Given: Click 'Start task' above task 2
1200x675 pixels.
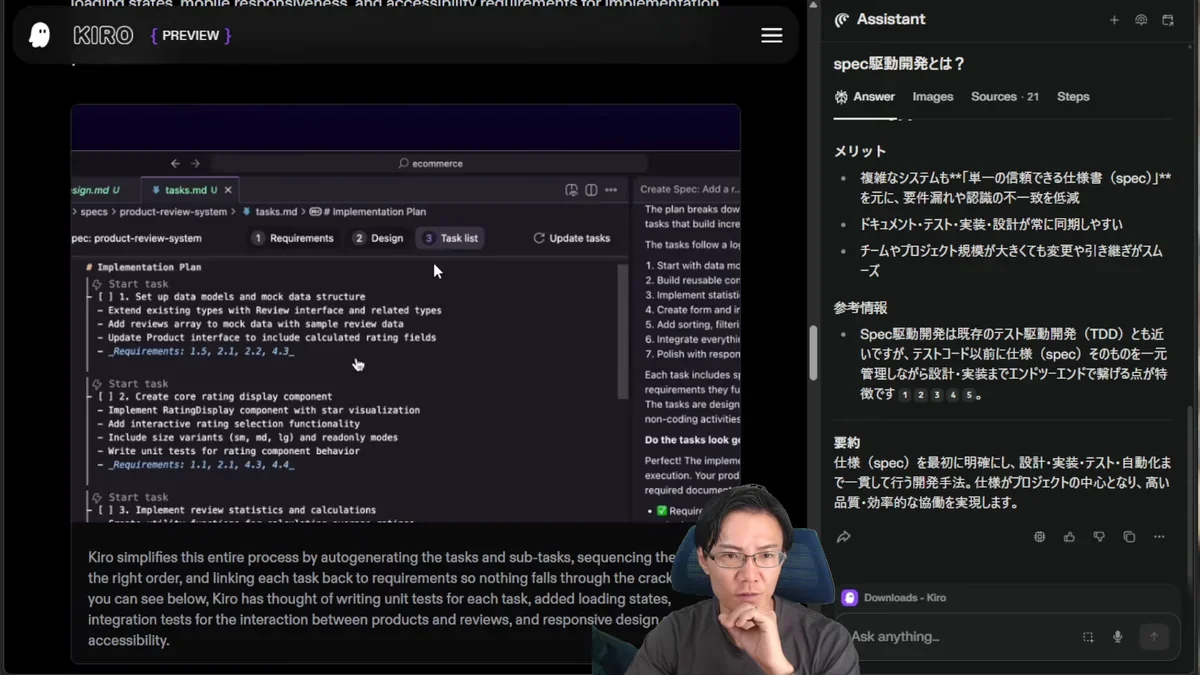Looking at the screenshot, I should click(x=130, y=384).
